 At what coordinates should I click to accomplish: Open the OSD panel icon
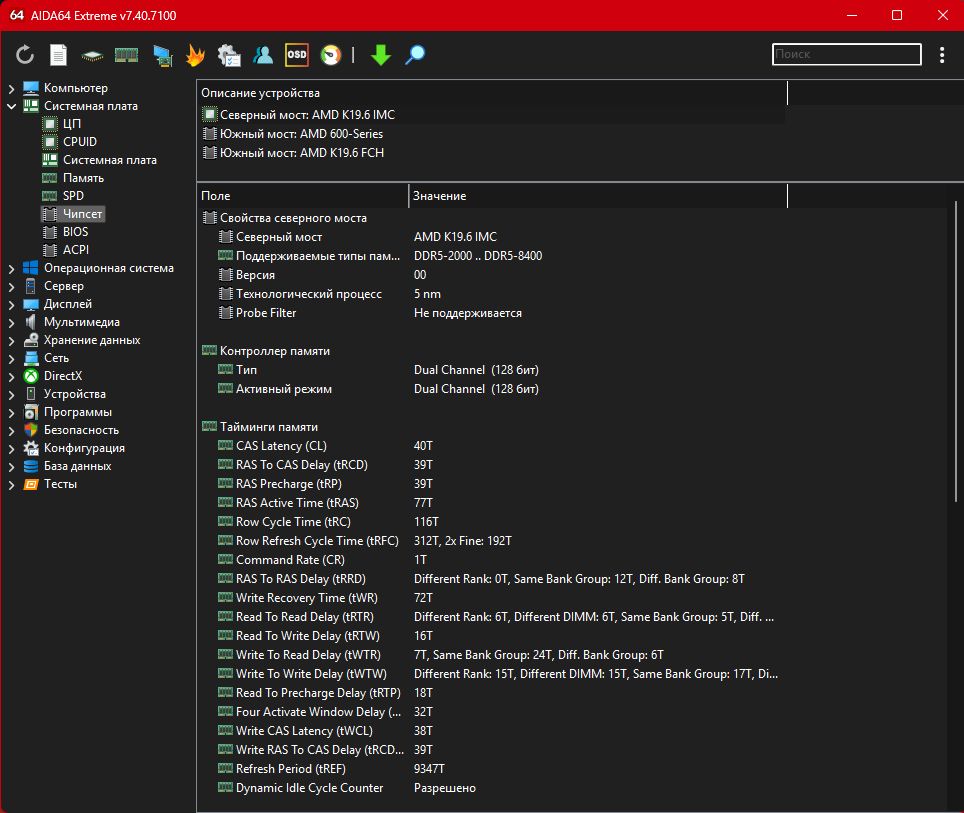click(297, 55)
